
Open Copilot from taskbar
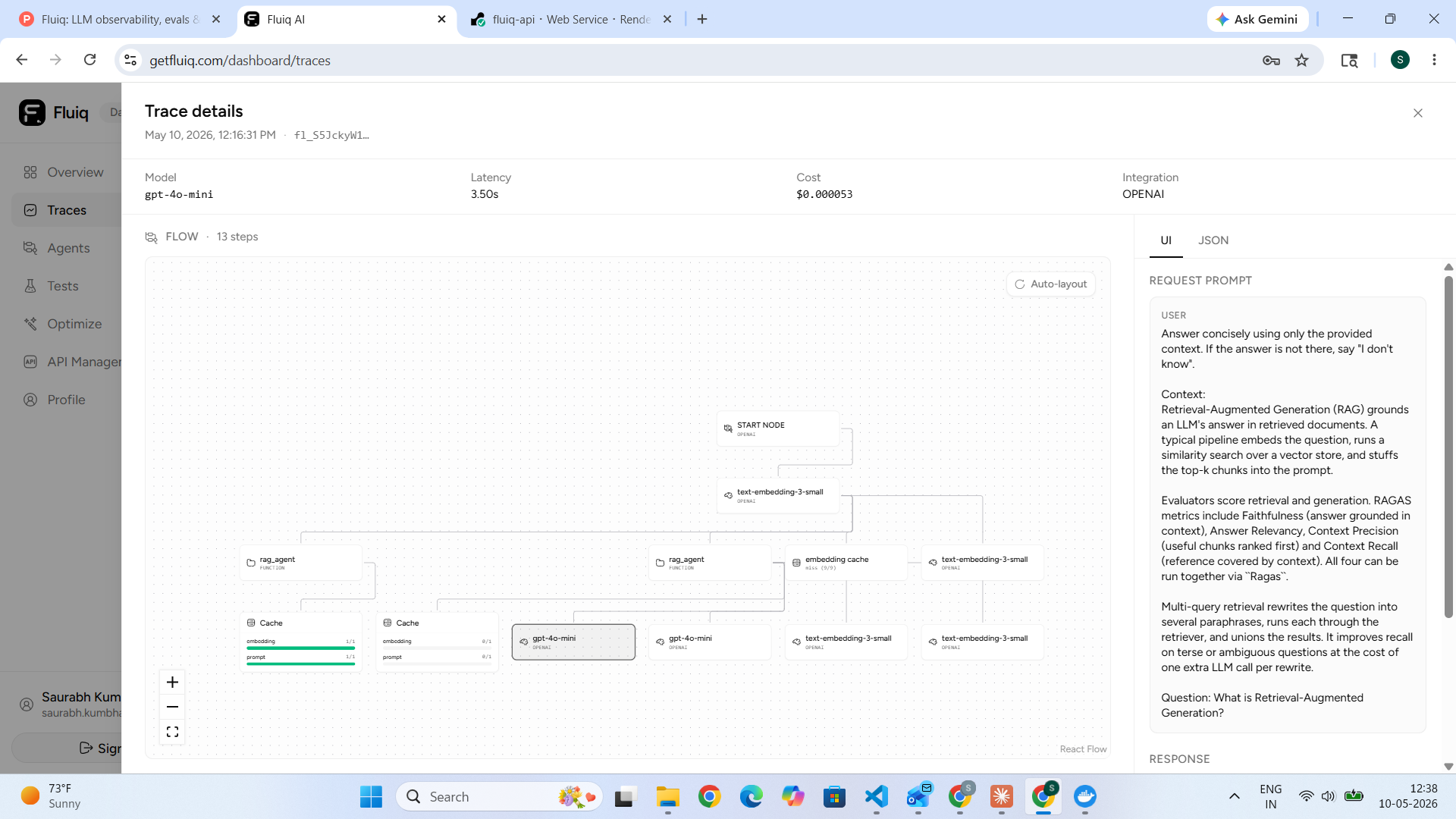click(x=792, y=796)
